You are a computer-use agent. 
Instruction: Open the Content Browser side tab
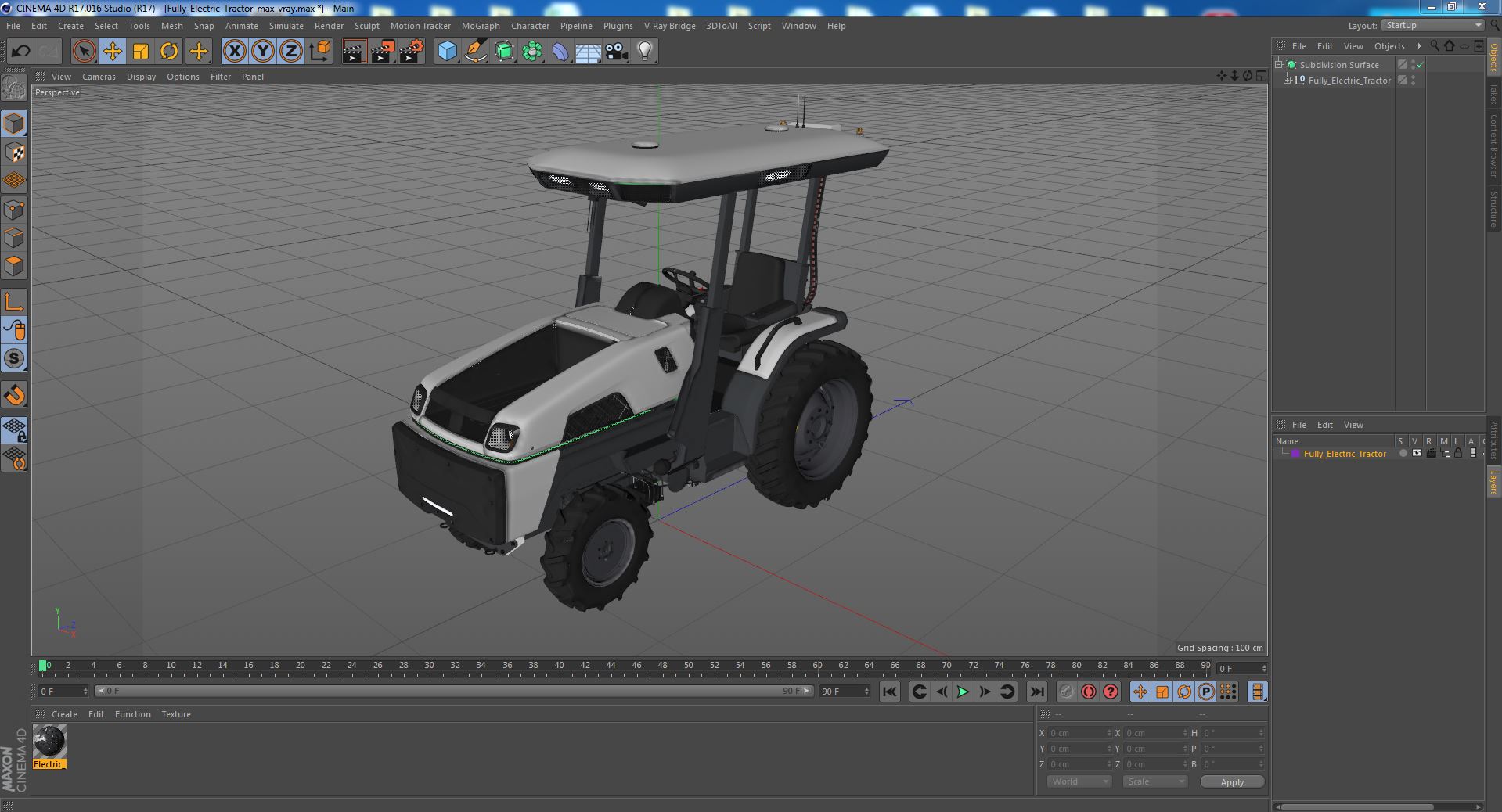point(1493,146)
